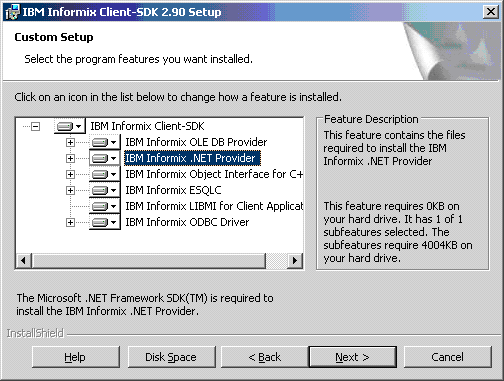Select IBM Informix ESQLC feature
This screenshot has height=381, width=504.
click(173, 190)
